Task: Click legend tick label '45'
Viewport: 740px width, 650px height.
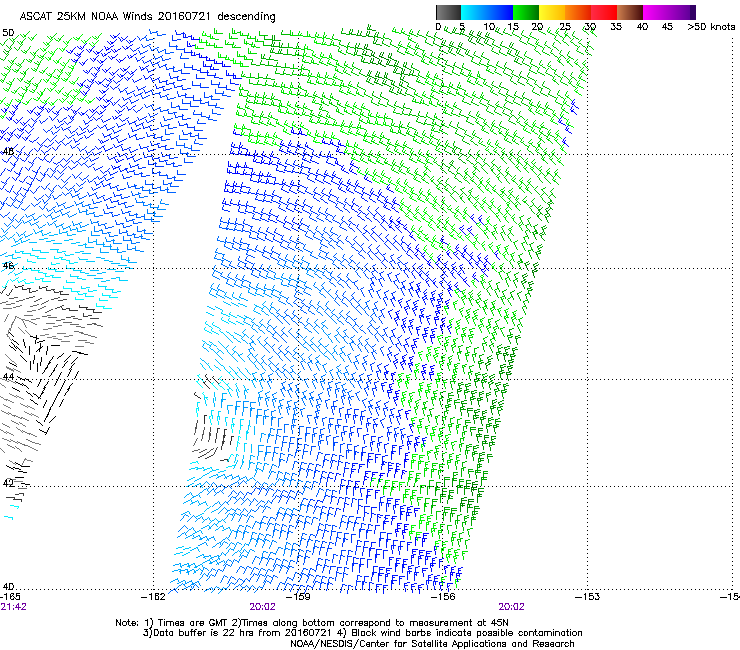Action: (x=667, y=27)
